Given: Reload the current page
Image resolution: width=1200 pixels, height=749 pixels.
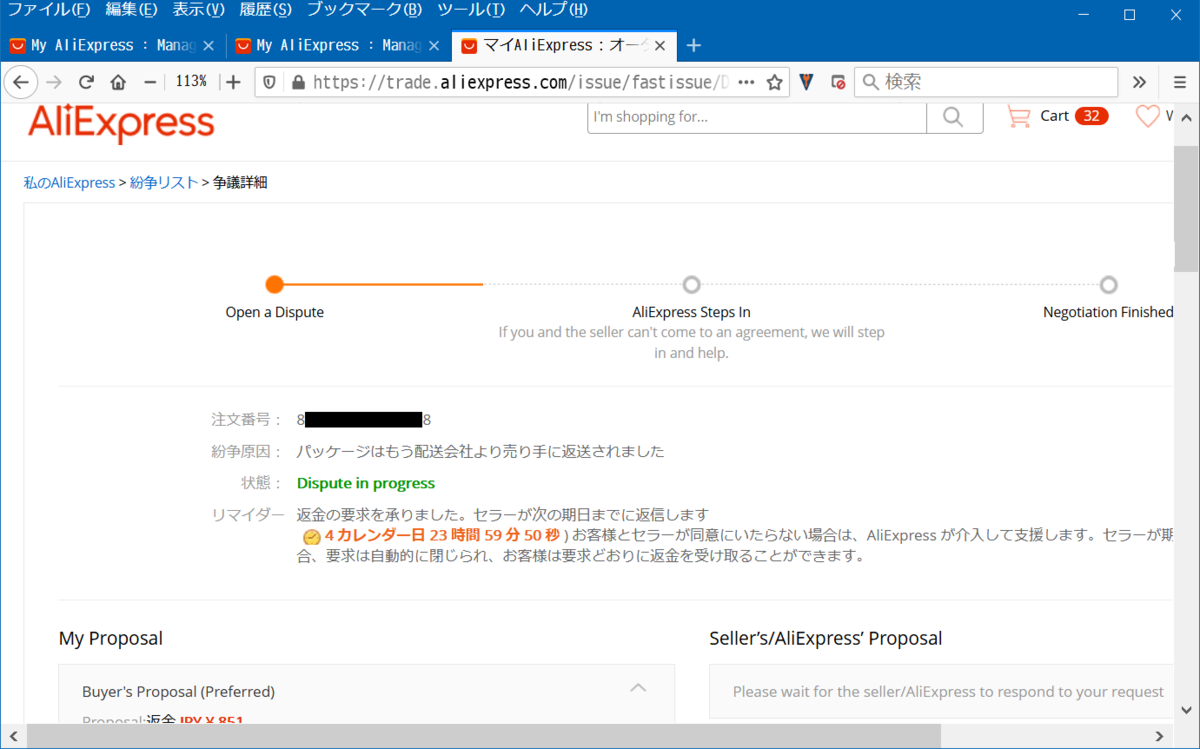Looking at the screenshot, I should tap(86, 82).
